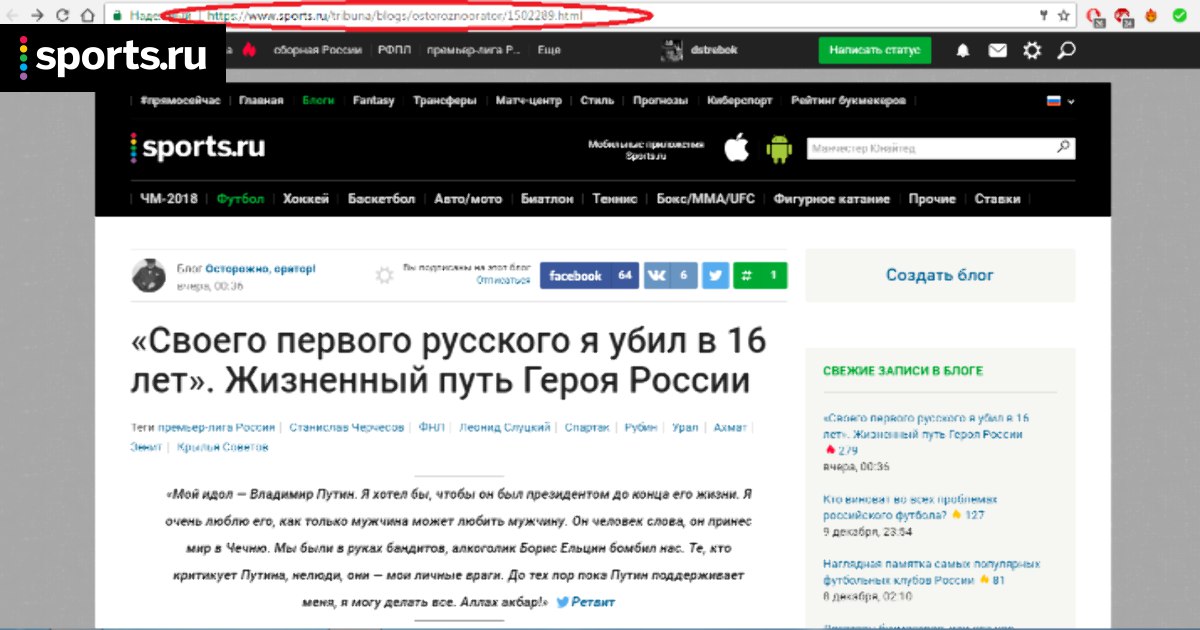The height and width of the screenshot is (630, 1200).
Task: Open the green checkmark browser extension
Action: pyautogui.click(x=1179, y=16)
